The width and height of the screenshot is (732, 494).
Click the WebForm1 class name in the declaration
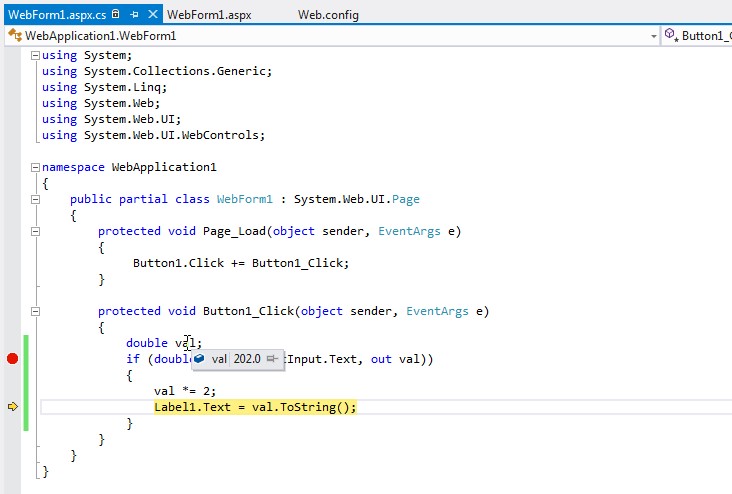click(x=245, y=199)
